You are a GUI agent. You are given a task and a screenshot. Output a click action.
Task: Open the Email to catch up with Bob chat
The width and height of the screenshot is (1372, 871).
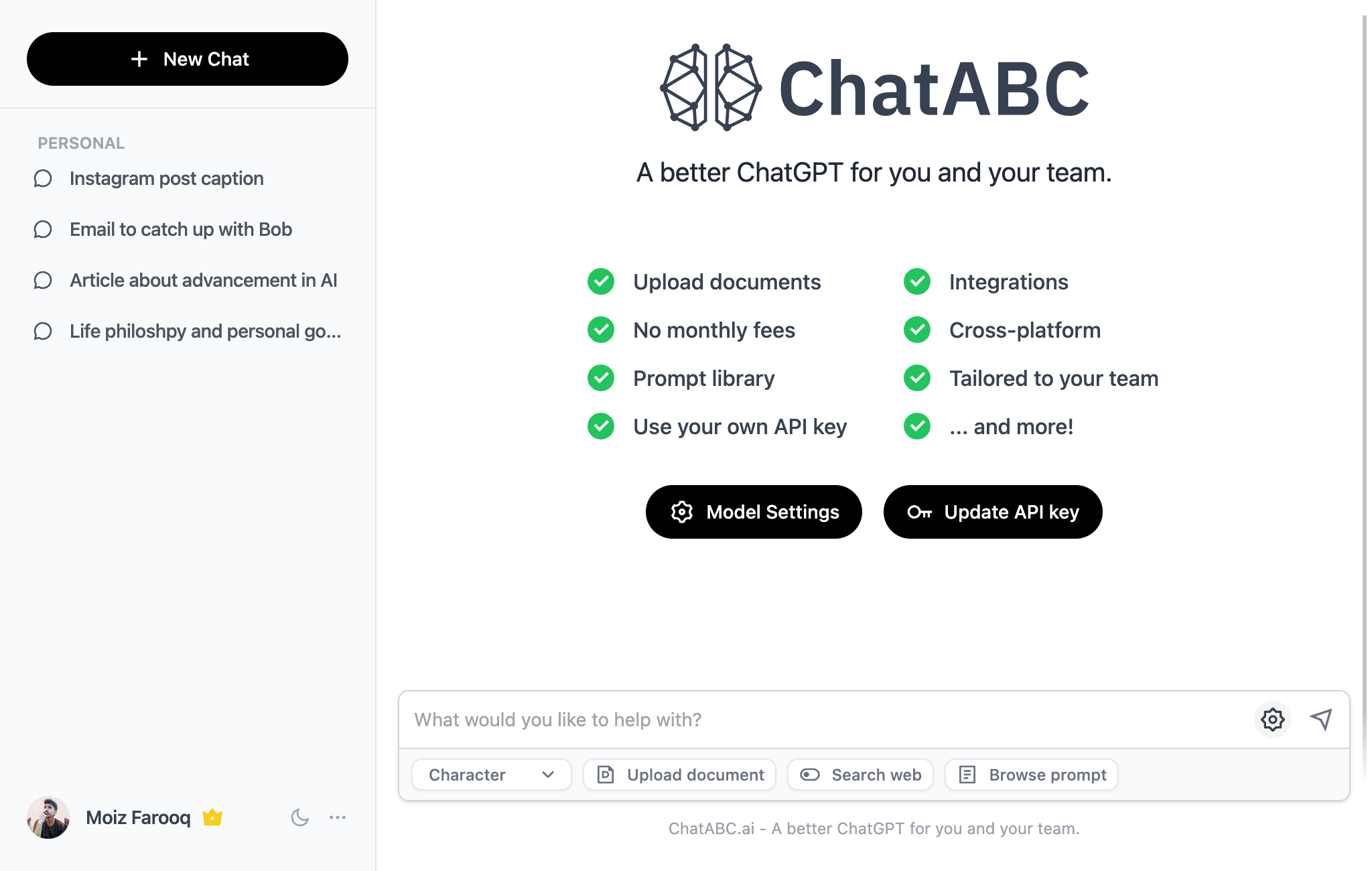pos(181,230)
